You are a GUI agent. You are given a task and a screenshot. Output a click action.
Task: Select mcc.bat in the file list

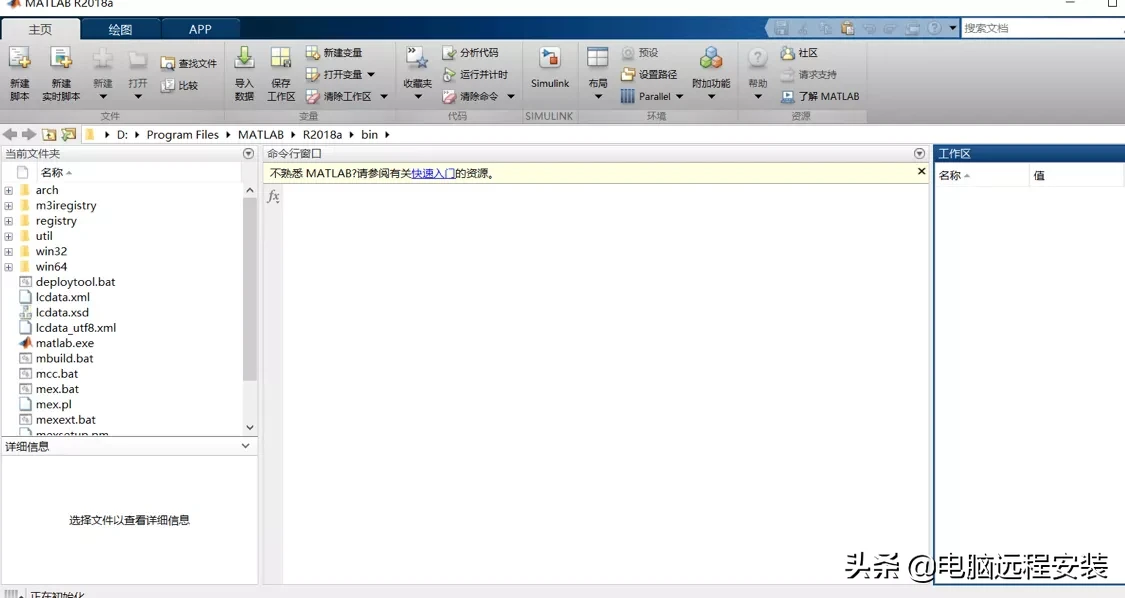[x=57, y=374]
